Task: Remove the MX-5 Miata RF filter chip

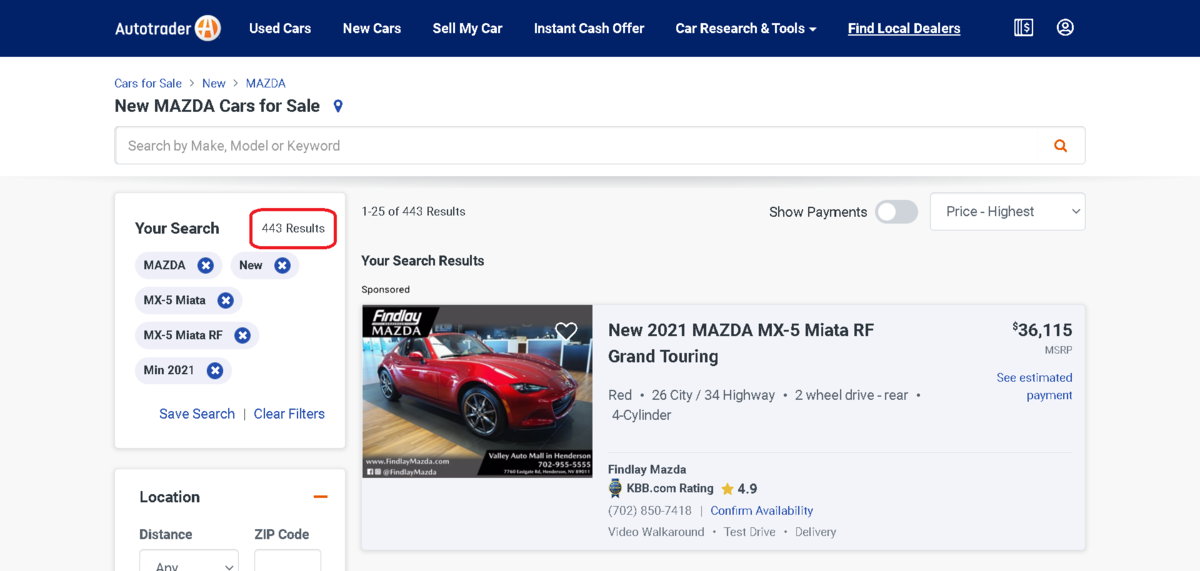Action: [x=242, y=335]
